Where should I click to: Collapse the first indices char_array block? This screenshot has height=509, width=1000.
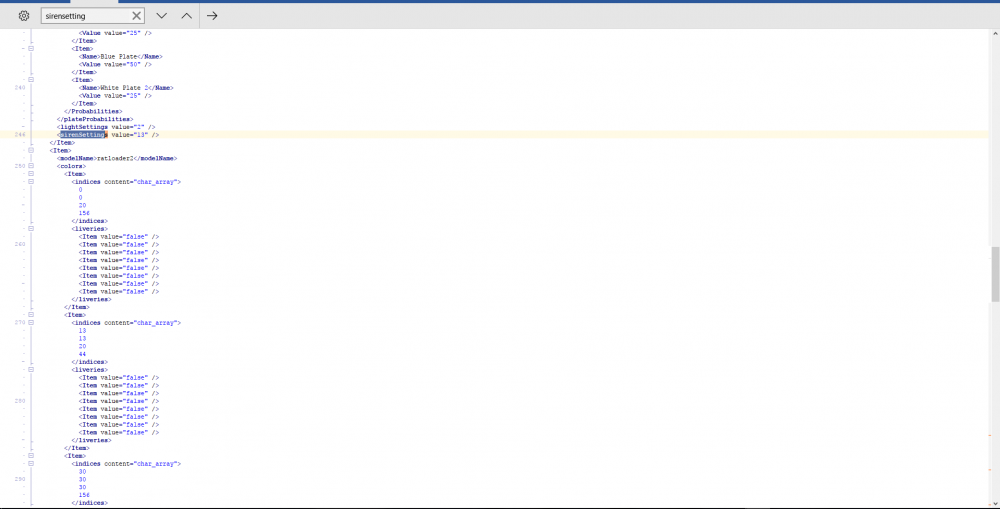tap(31, 182)
